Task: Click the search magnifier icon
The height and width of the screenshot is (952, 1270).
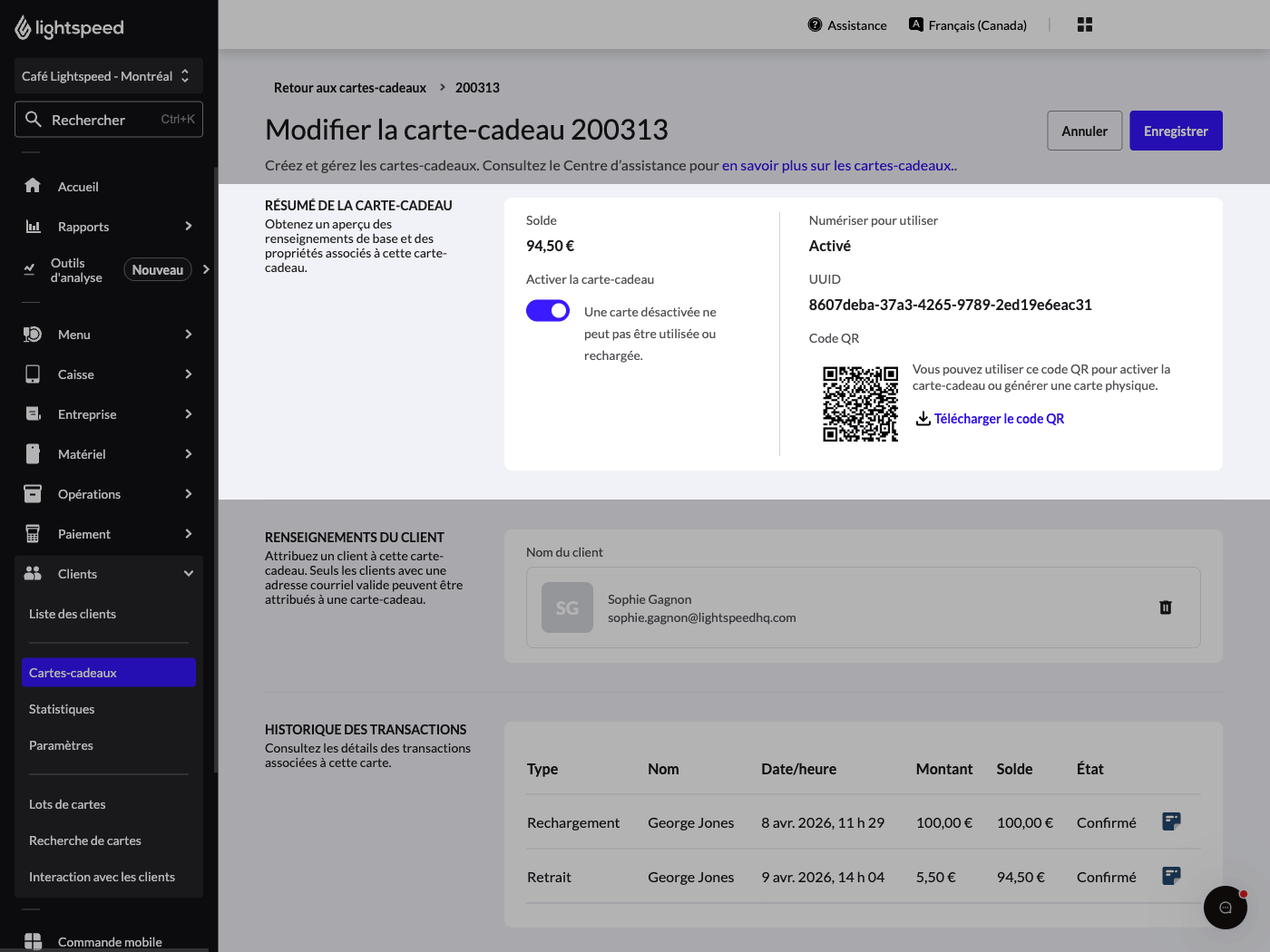Action: pos(34,119)
